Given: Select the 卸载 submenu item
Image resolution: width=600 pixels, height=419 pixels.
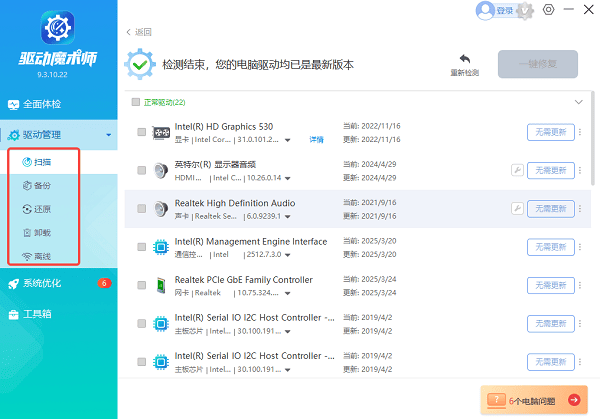Looking at the screenshot, I should pos(44,233).
